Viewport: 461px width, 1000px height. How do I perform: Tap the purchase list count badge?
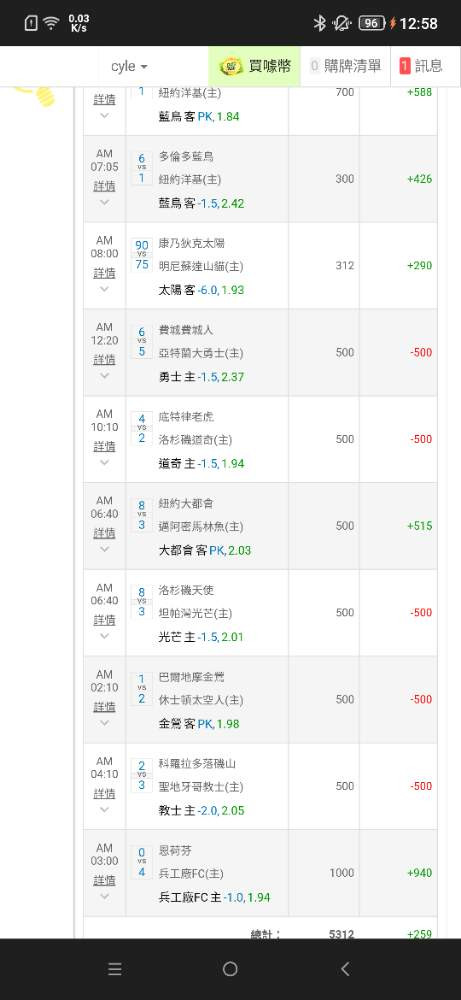314,66
